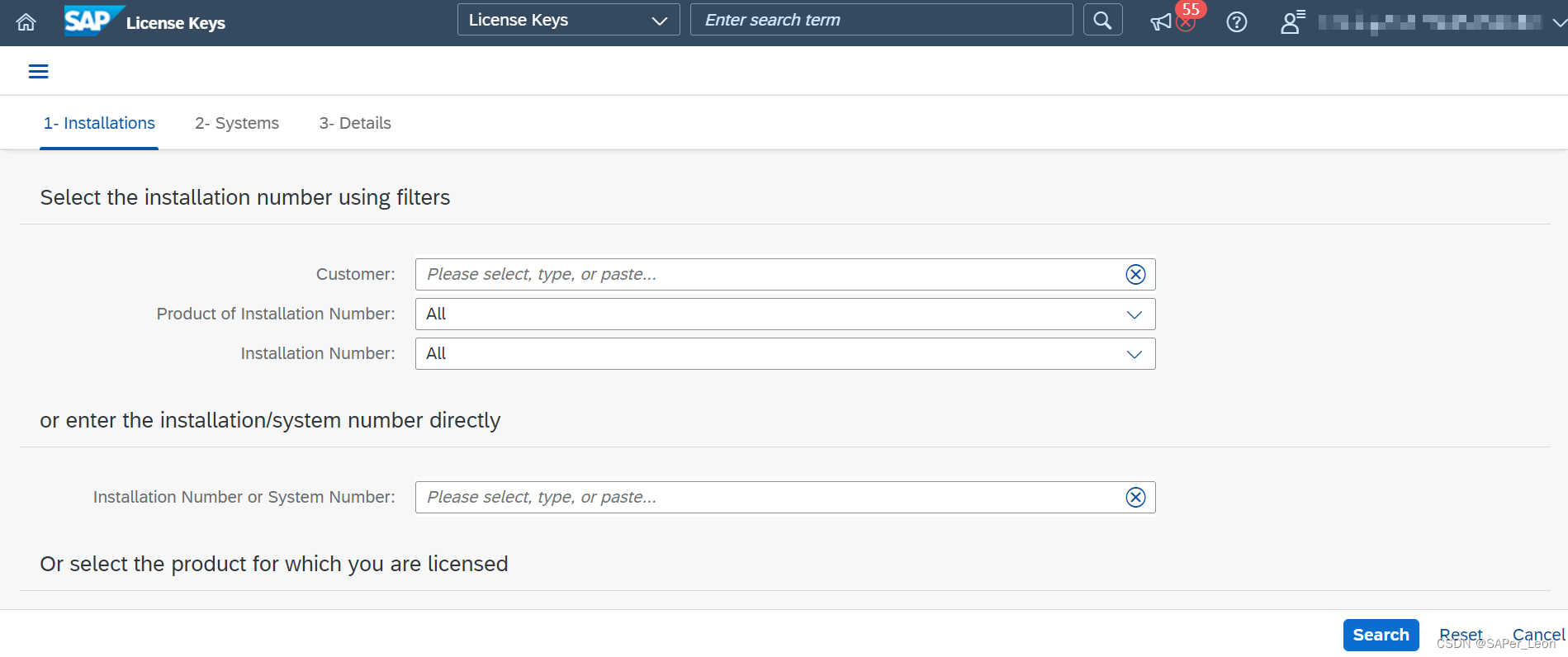Switch to the 3- Details tab
The width and height of the screenshot is (1568, 657).
[355, 123]
